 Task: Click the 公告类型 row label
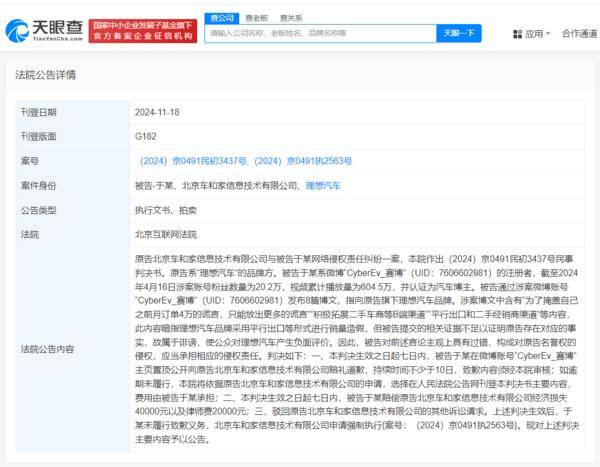39,210
